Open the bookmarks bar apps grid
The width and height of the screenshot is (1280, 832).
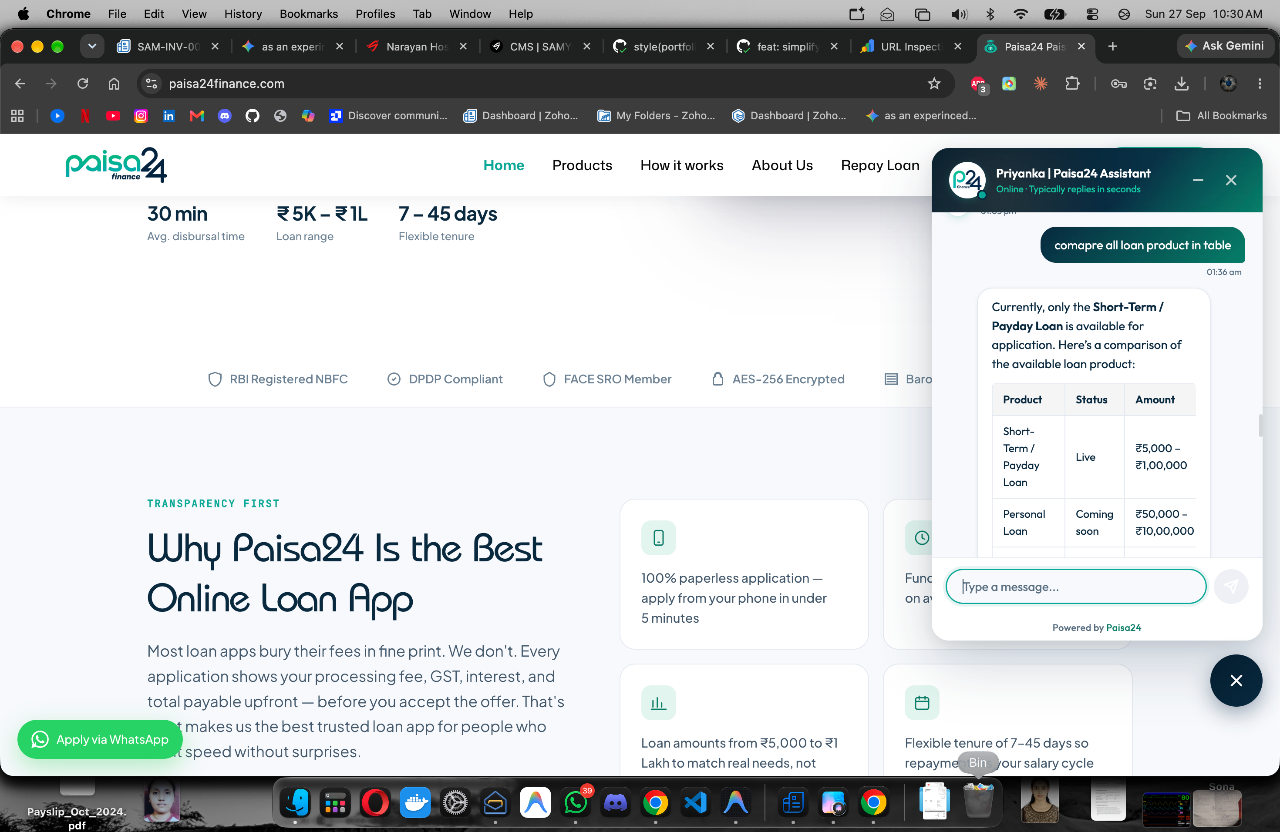(x=17, y=116)
